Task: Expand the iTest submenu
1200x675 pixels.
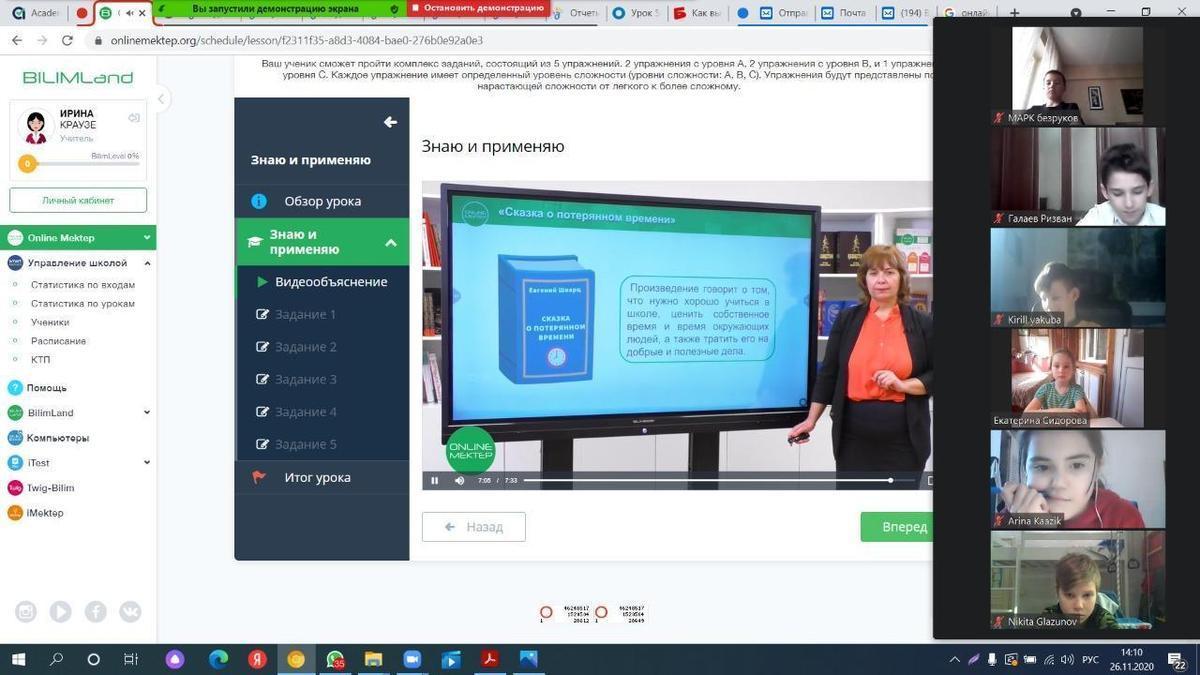Action: coord(147,463)
